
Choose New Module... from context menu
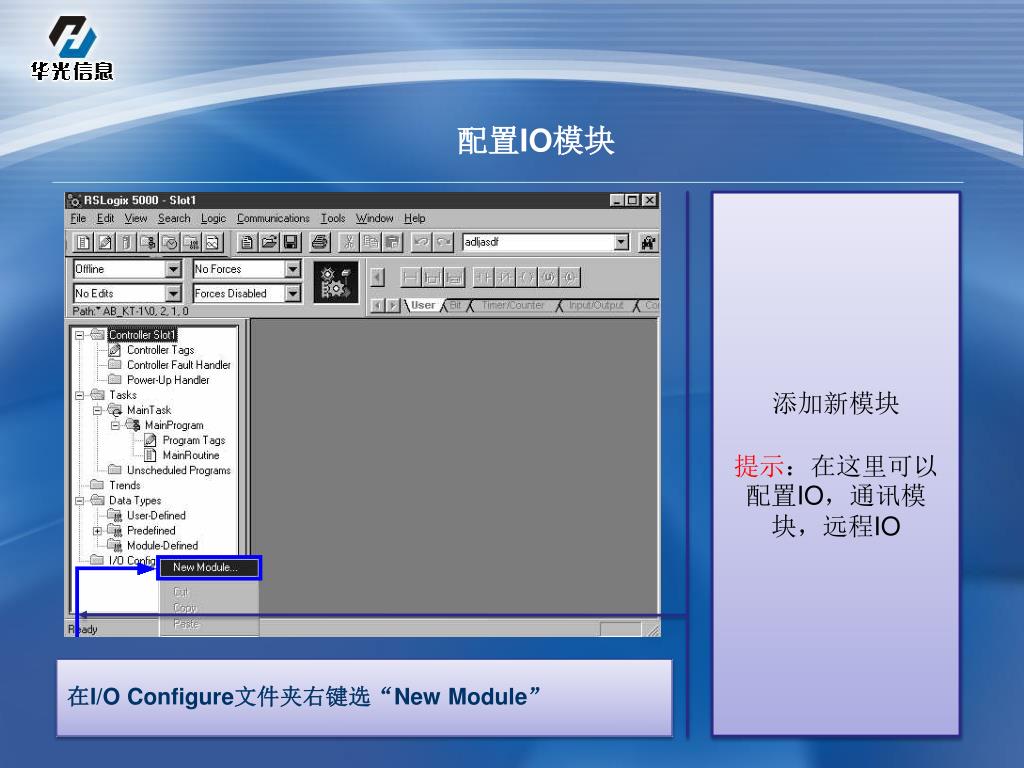(x=209, y=568)
